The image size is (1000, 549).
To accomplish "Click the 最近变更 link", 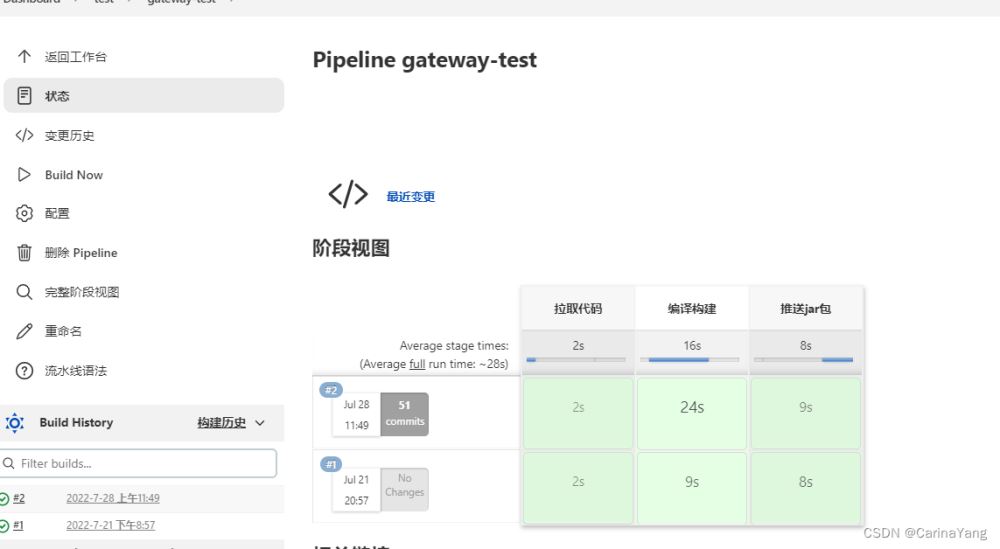I will [411, 196].
